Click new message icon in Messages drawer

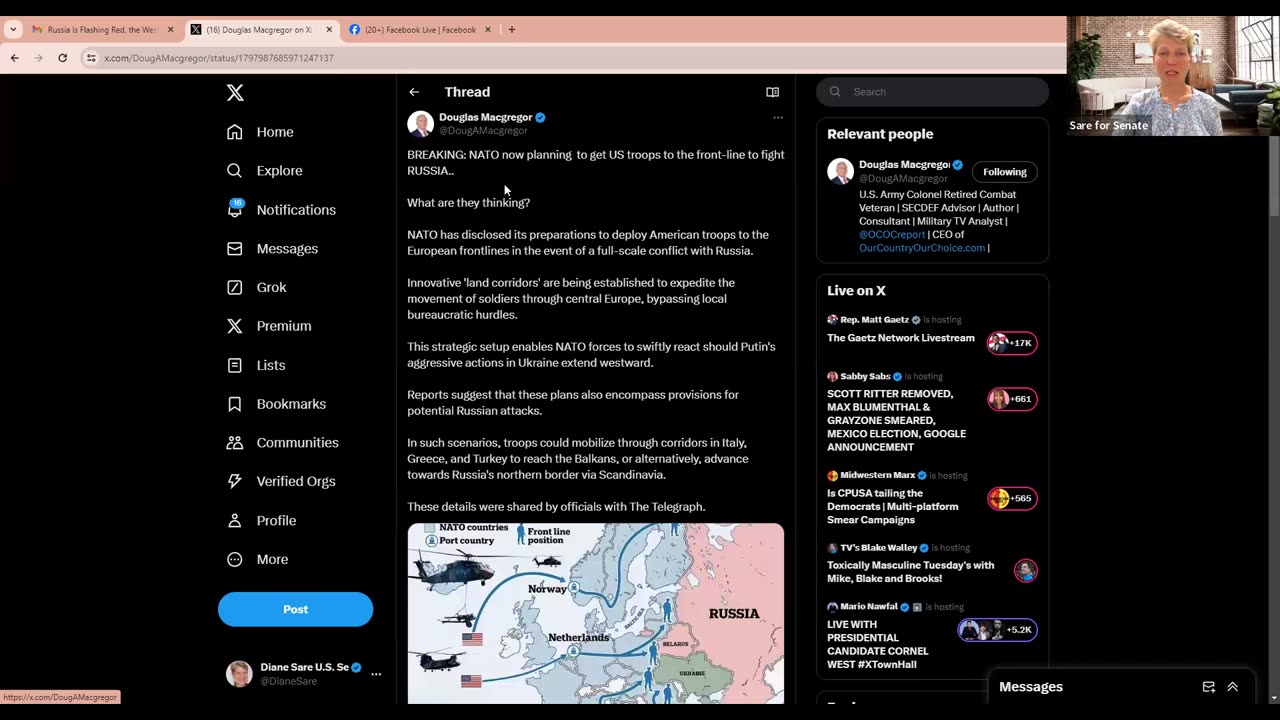pos(1208,687)
